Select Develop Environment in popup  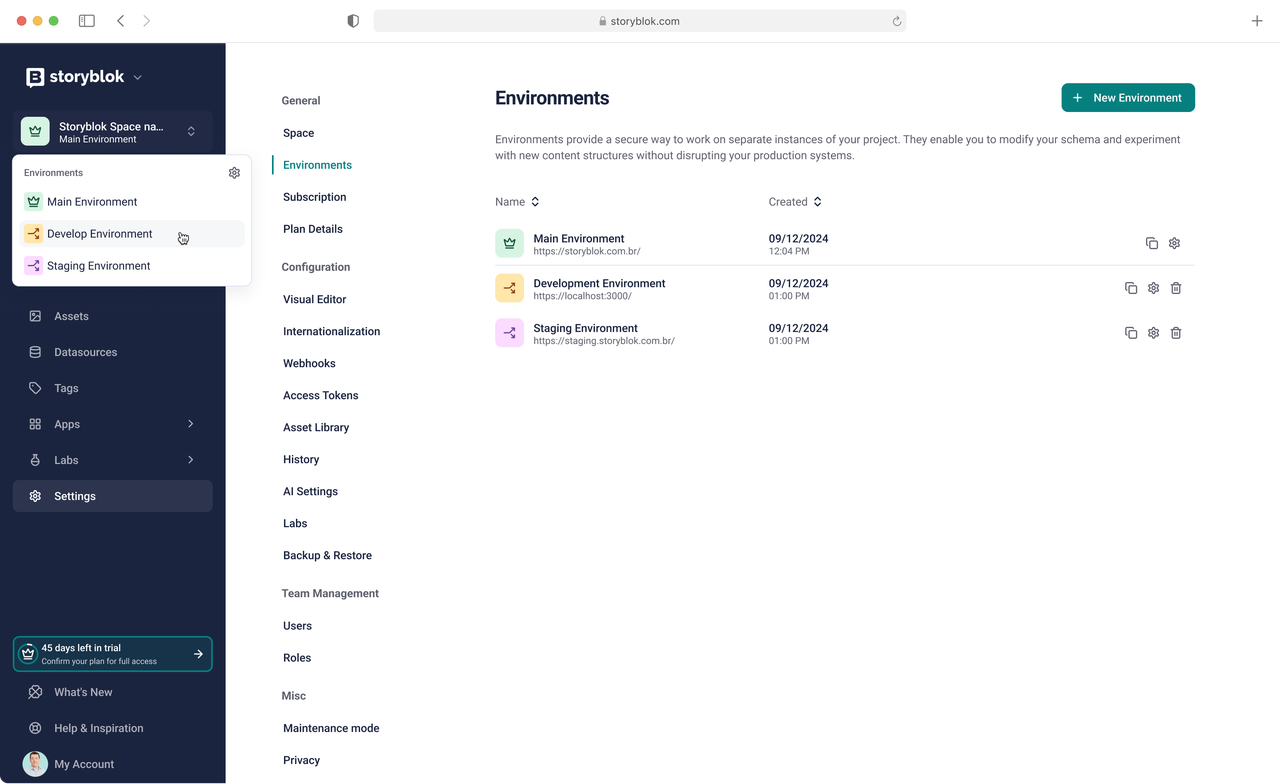tap(132, 234)
